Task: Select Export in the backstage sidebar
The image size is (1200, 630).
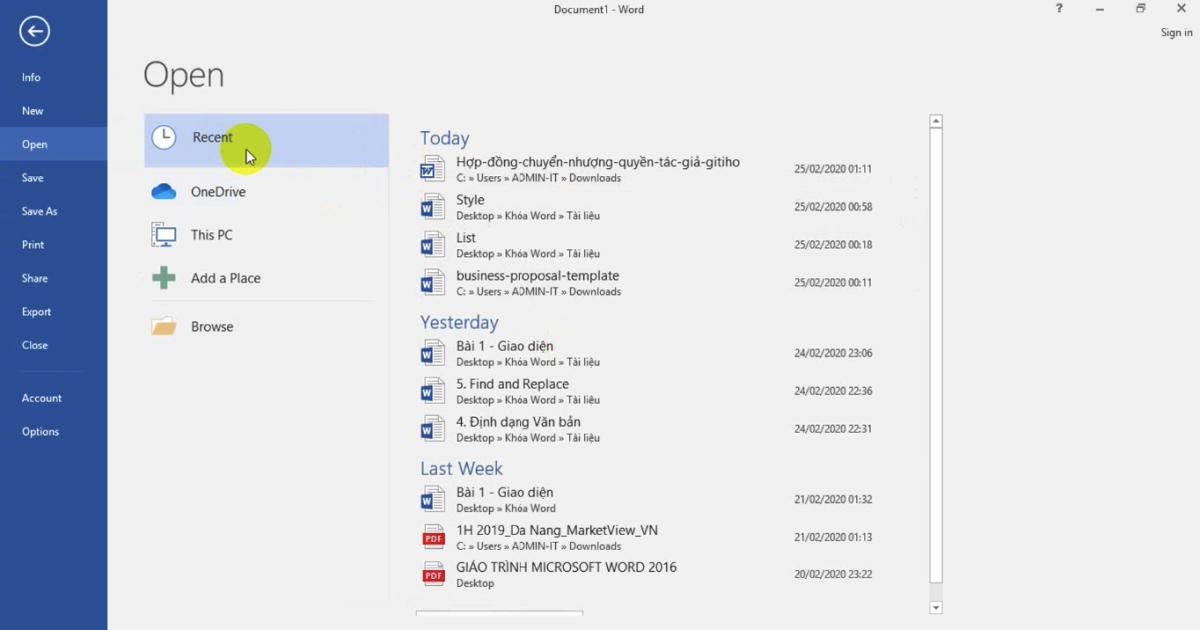Action: [36, 312]
